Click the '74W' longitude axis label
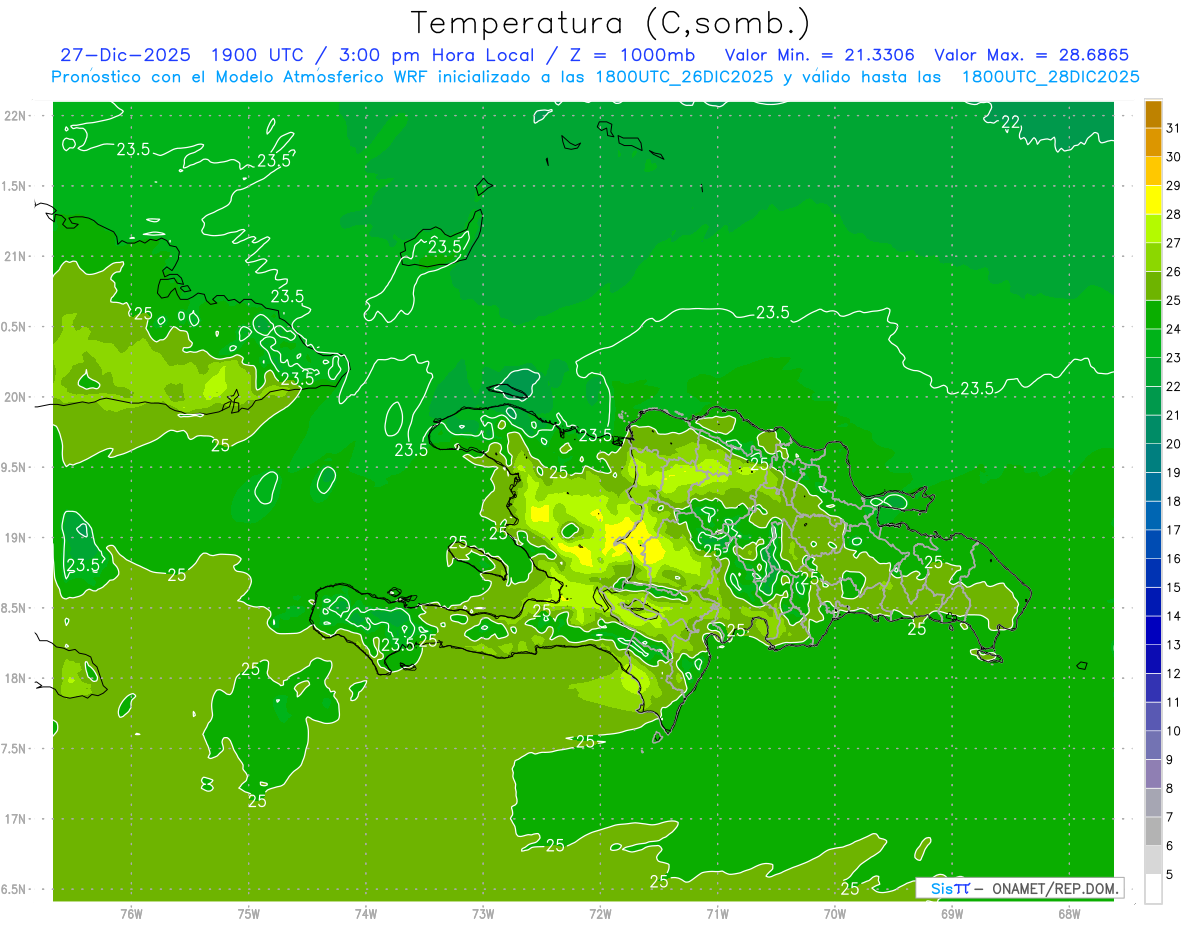1200x927 pixels. (x=366, y=913)
